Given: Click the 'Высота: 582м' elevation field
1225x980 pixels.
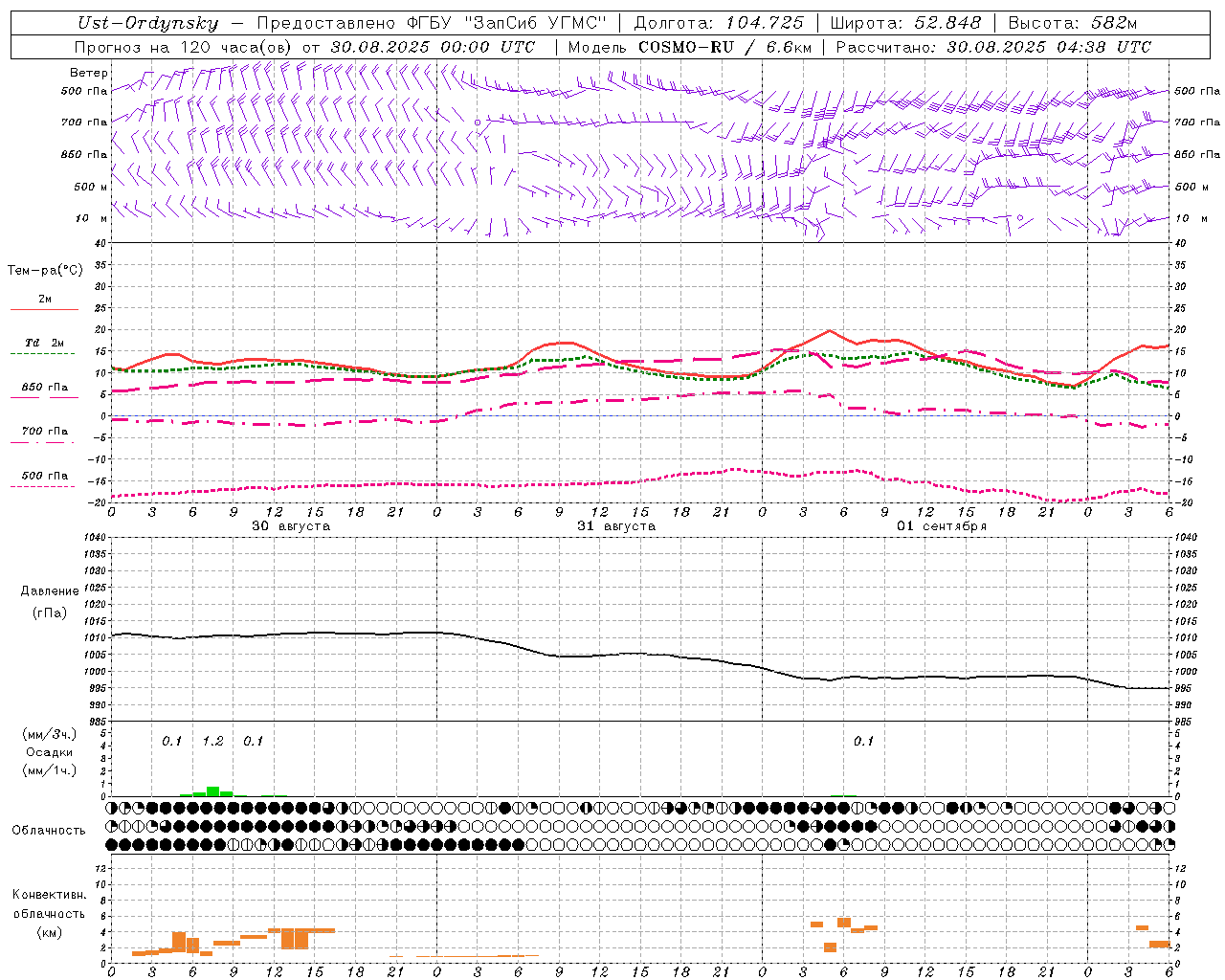Looking at the screenshot, I should tap(1073, 23).
